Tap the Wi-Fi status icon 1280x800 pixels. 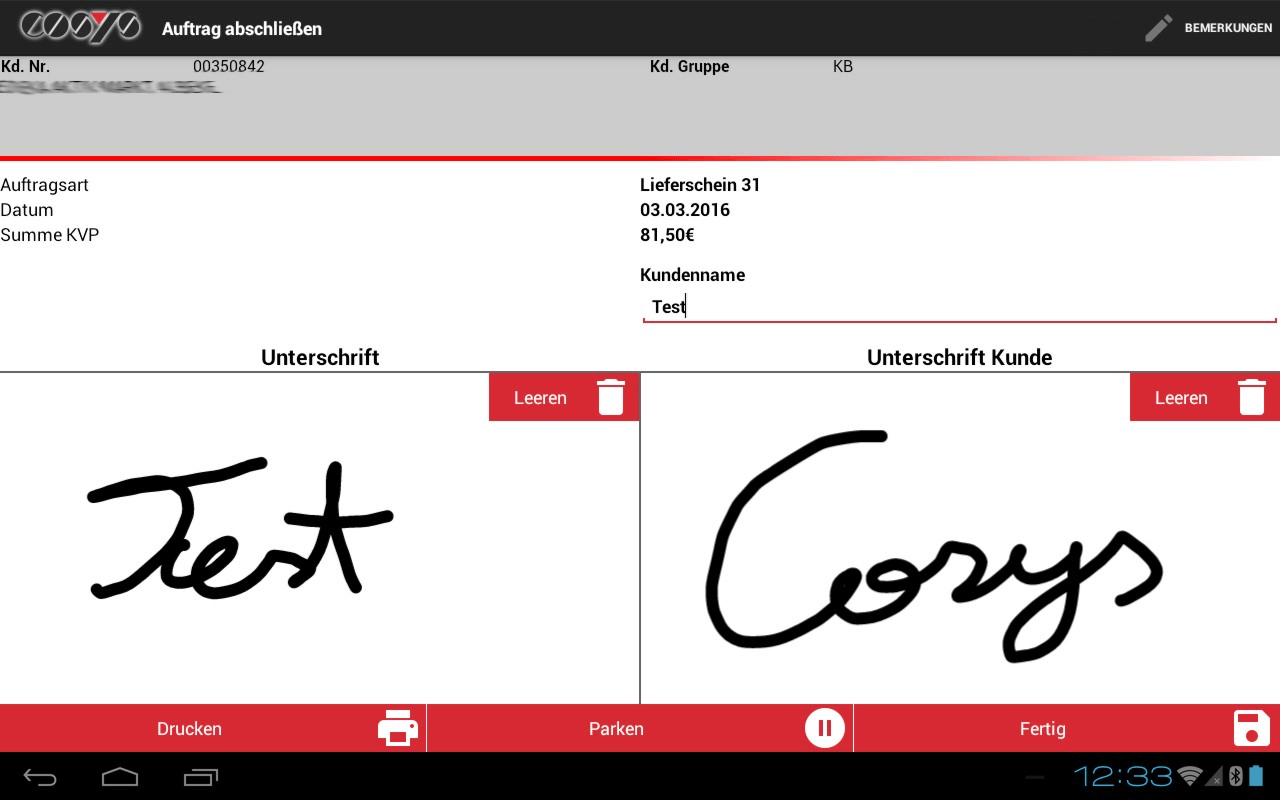(x=1190, y=776)
